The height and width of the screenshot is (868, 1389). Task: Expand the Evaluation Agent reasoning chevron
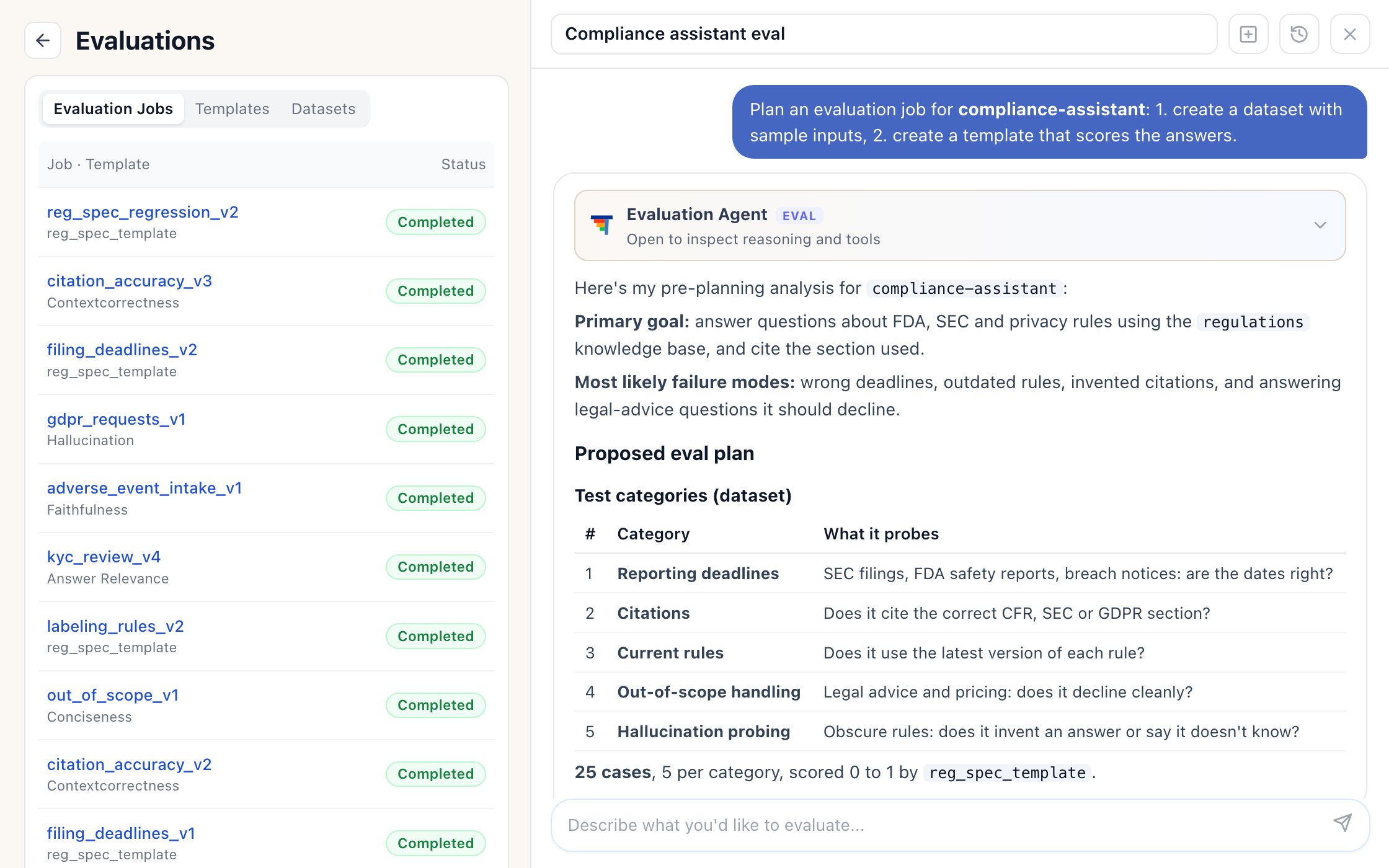pos(1320,225)
